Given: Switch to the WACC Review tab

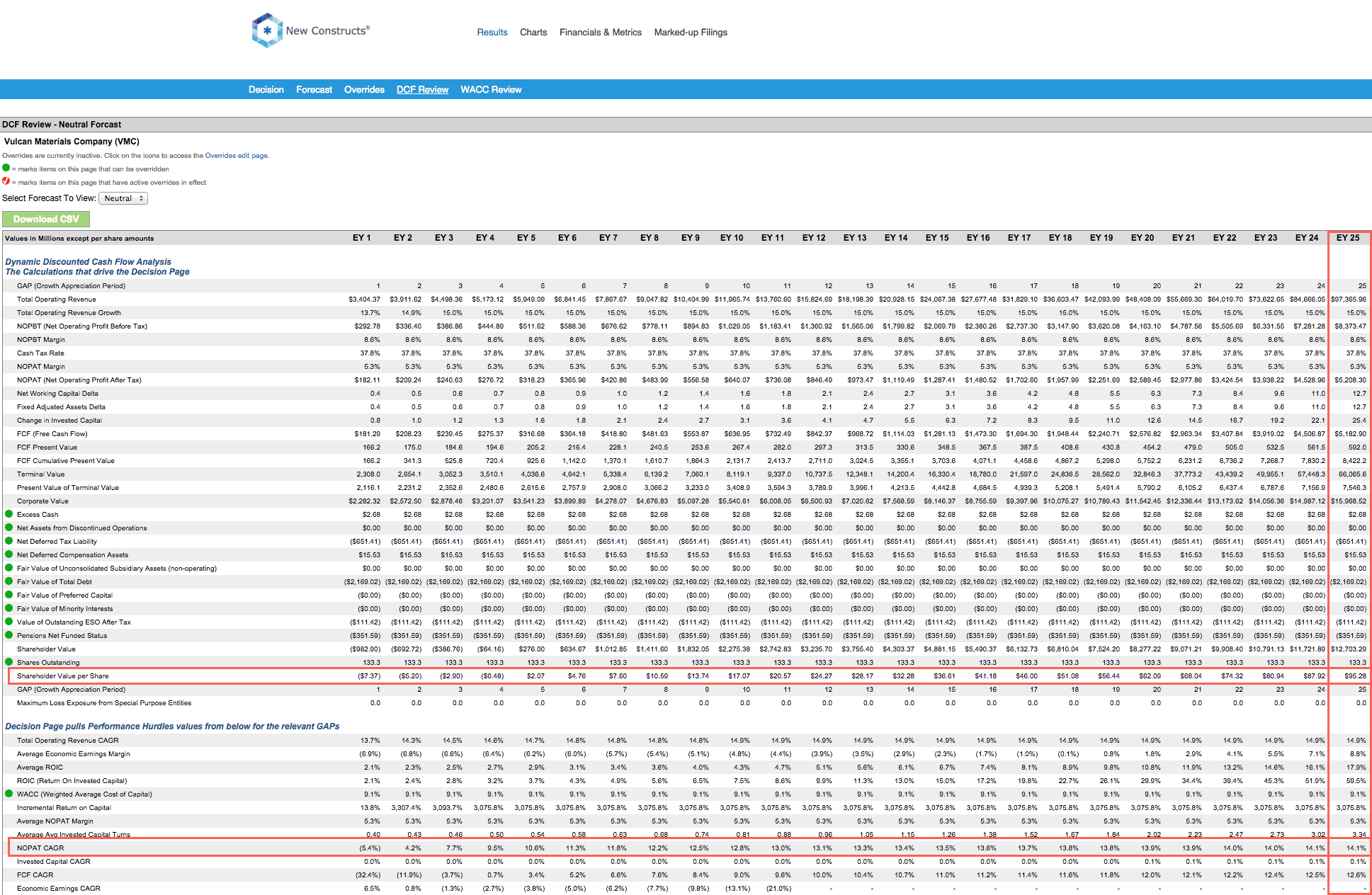Looking at the screenshot, I should 490,90.
